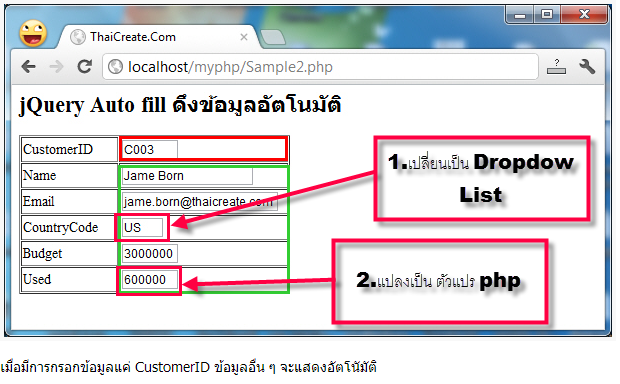Maximize the browser window

[547, 15]
